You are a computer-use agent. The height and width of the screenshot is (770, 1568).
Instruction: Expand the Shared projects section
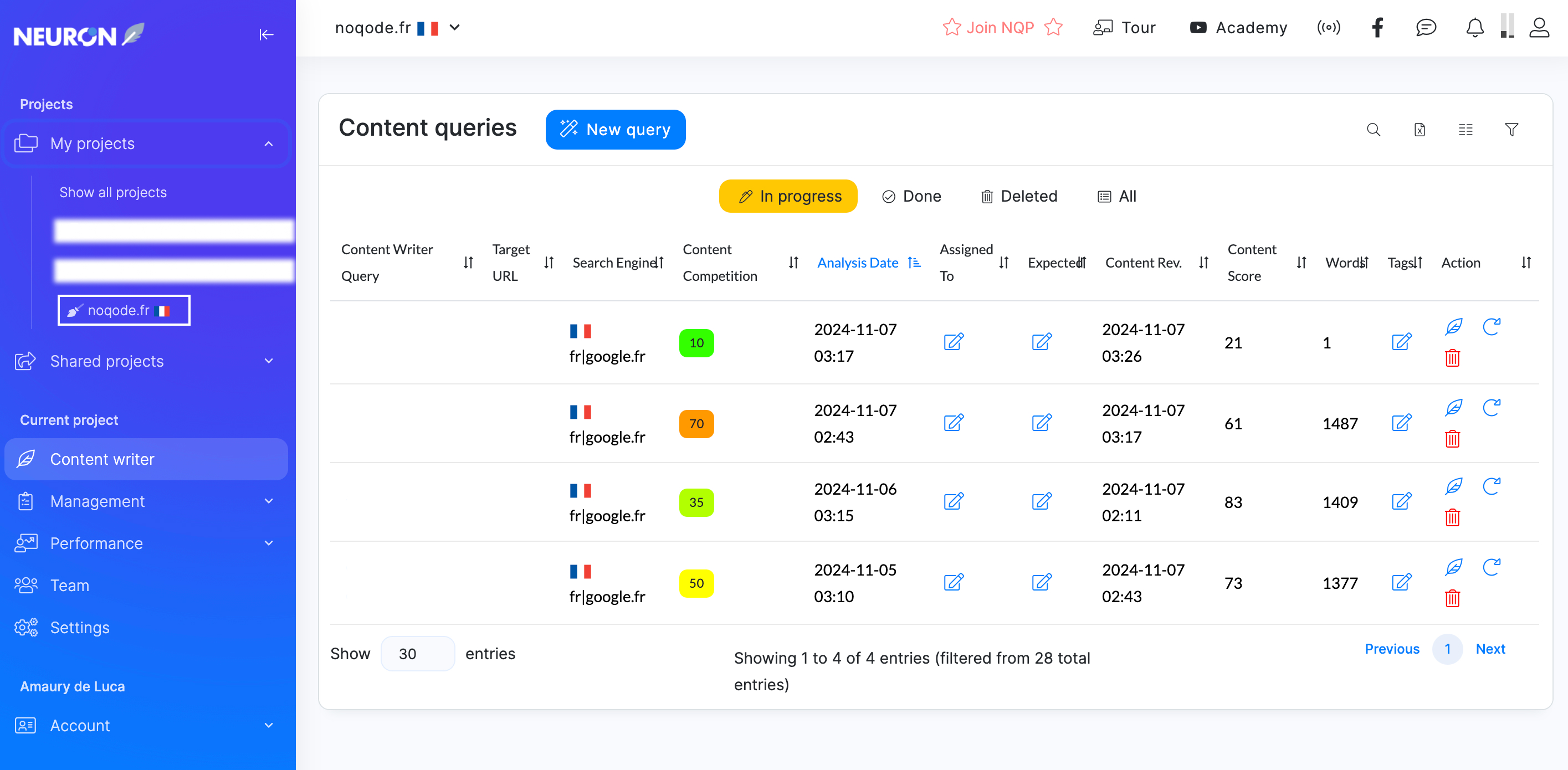tap(106, 361)
